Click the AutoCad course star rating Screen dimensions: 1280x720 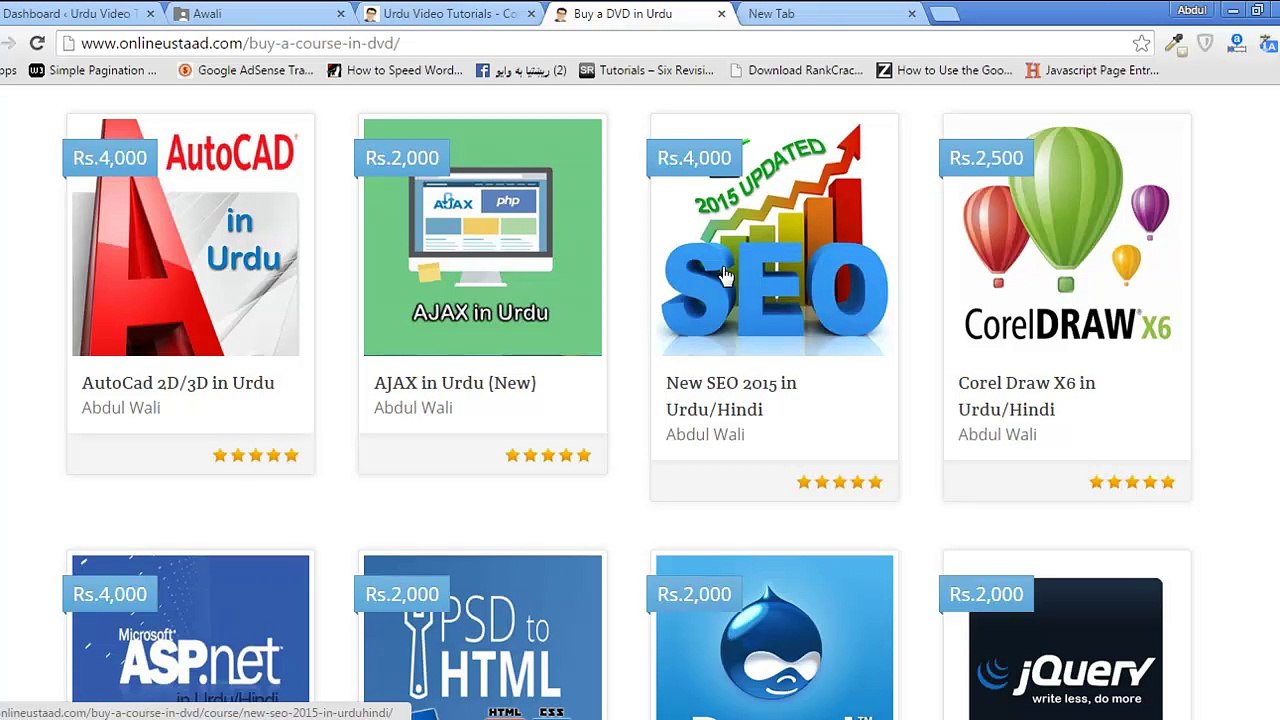coord(256,455)
